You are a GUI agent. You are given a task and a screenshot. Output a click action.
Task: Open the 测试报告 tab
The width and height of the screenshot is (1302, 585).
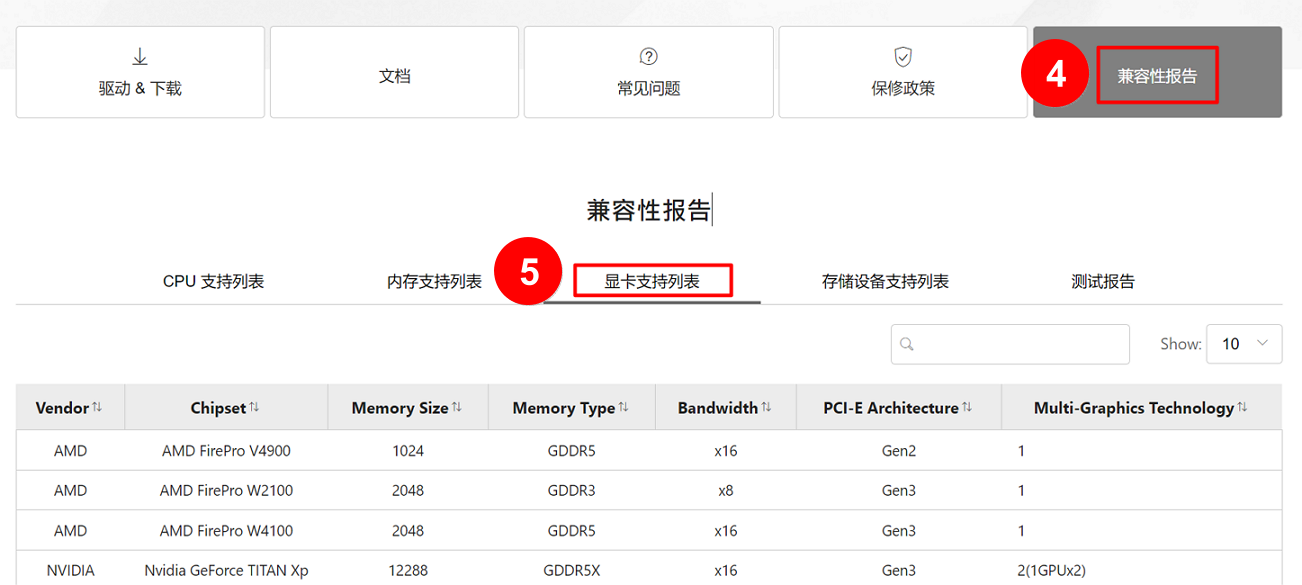pyautogui.click(x=1103, y=282)
